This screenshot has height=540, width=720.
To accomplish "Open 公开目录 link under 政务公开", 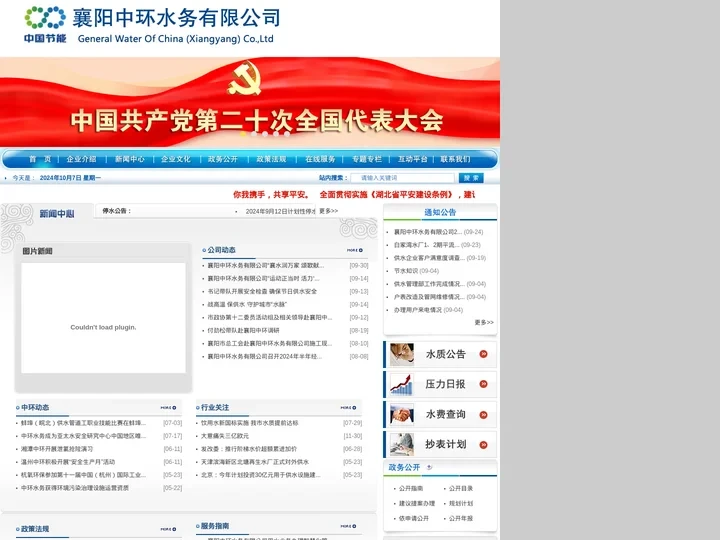I will [461, 489].
